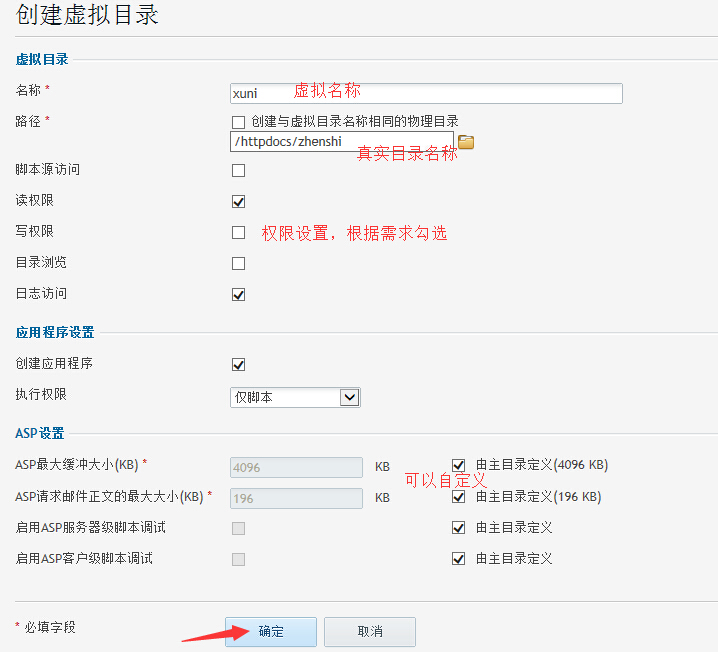Toggle the 创建应用程序 checkbox
Viewport: 718px width, 652px height.
[x=238, y=364]
